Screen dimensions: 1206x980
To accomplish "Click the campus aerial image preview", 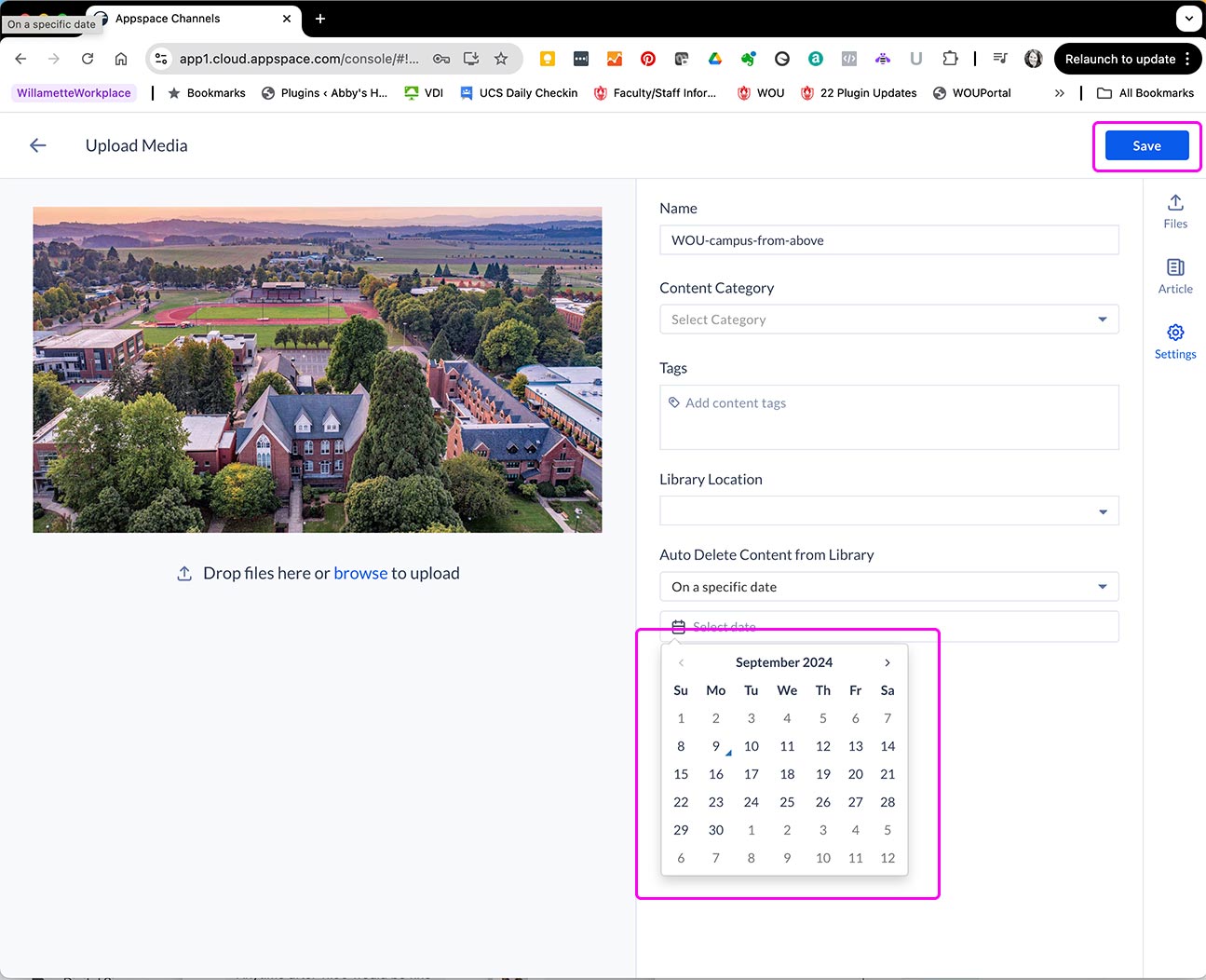I will click(318, 370).
